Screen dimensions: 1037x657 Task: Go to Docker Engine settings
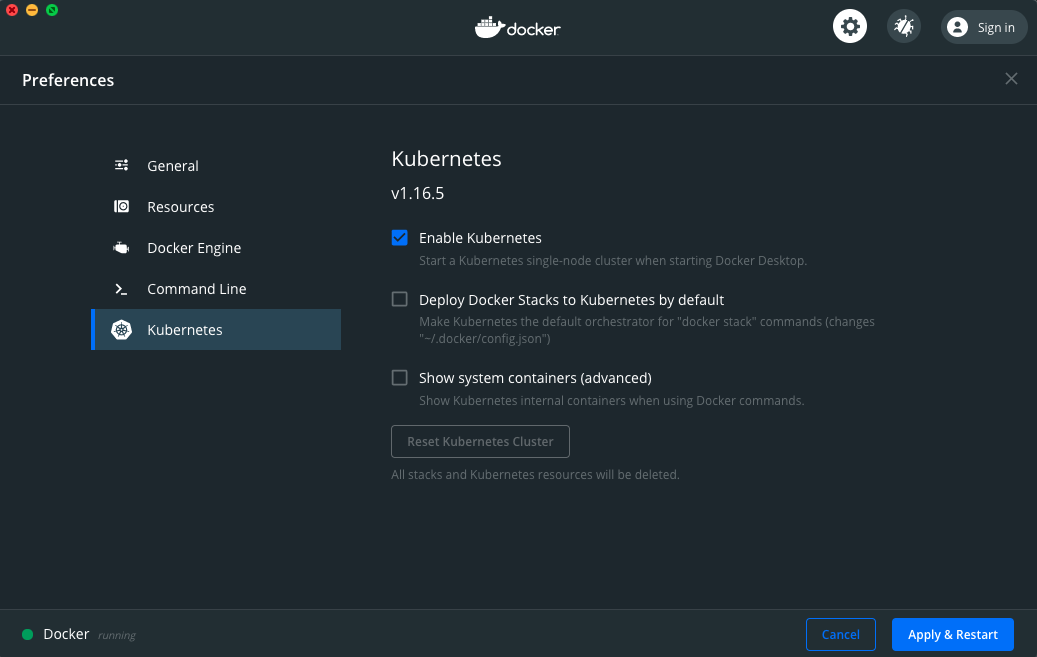click(216, 247)
